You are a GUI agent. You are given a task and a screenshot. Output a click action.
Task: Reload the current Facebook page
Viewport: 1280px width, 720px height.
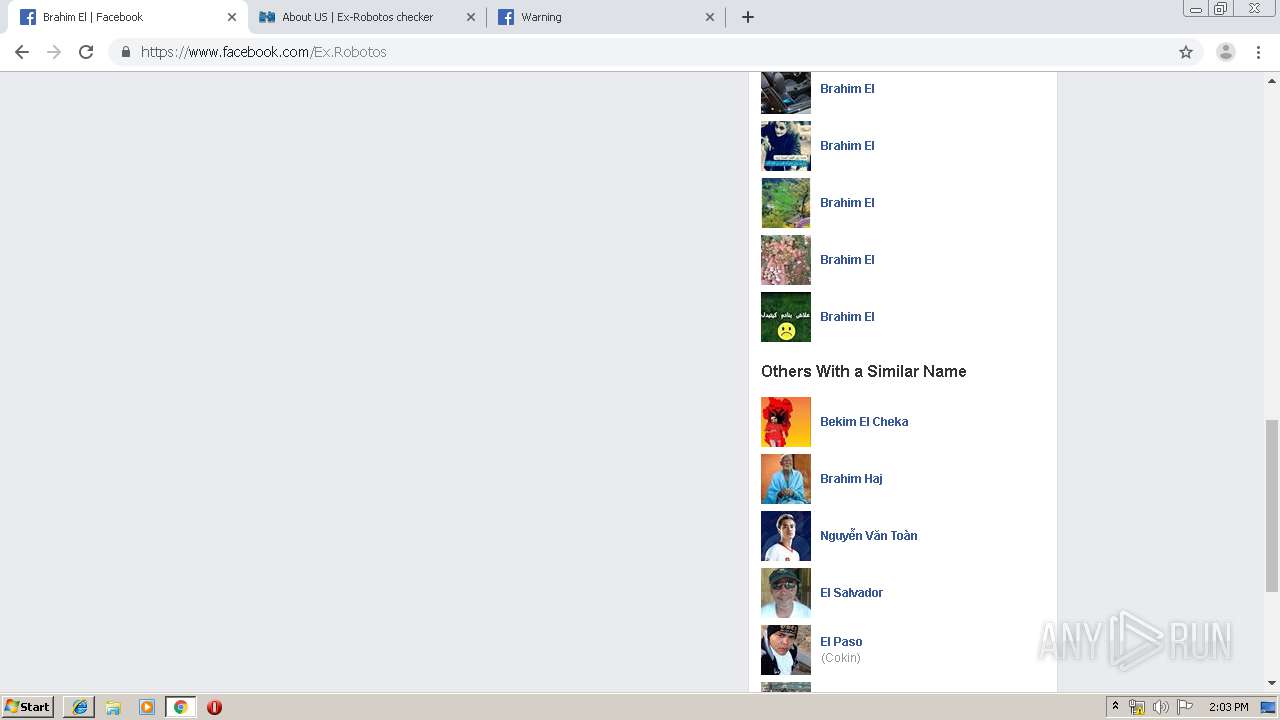(86, 52)
